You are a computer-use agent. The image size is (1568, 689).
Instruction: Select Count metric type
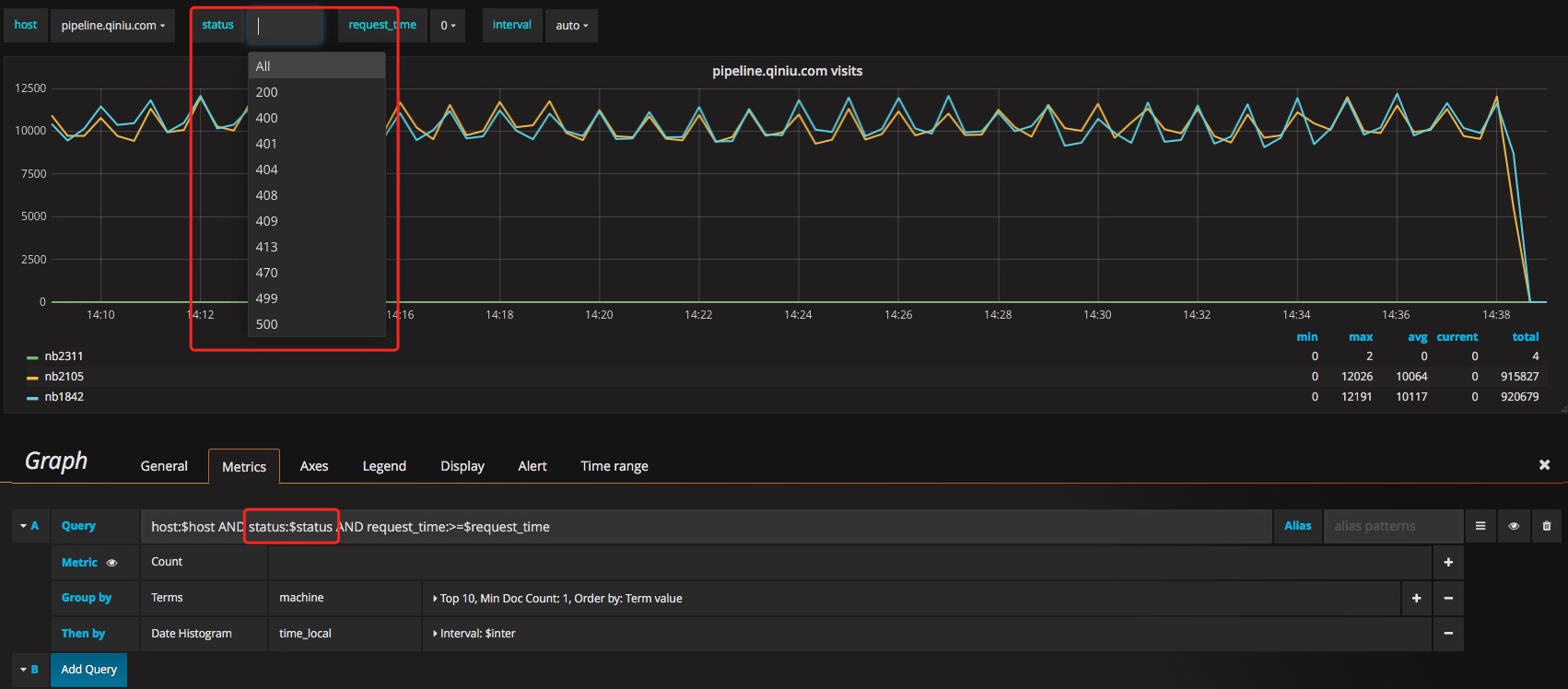coord(204,562)
